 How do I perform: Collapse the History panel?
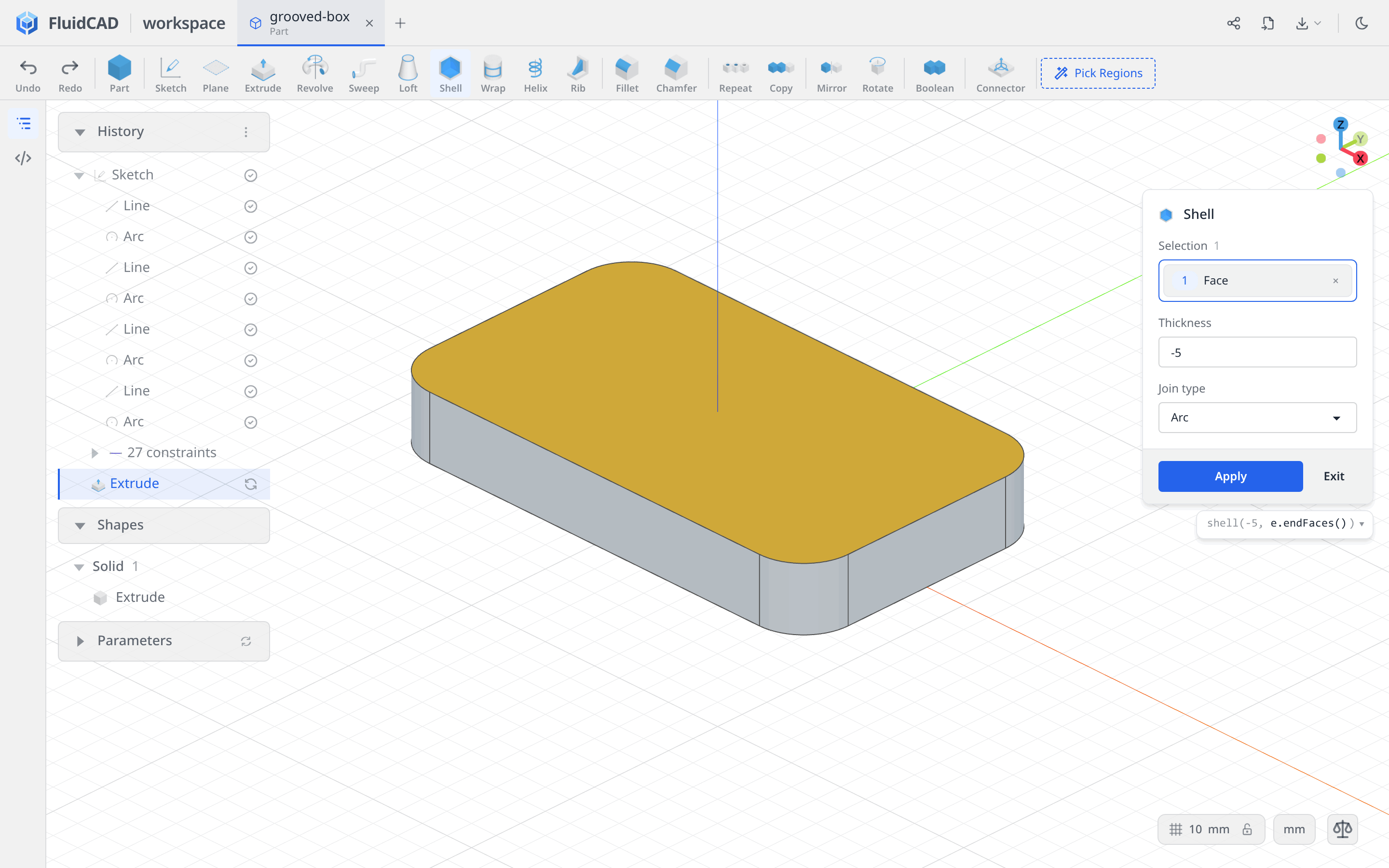[x=80, y=132]
